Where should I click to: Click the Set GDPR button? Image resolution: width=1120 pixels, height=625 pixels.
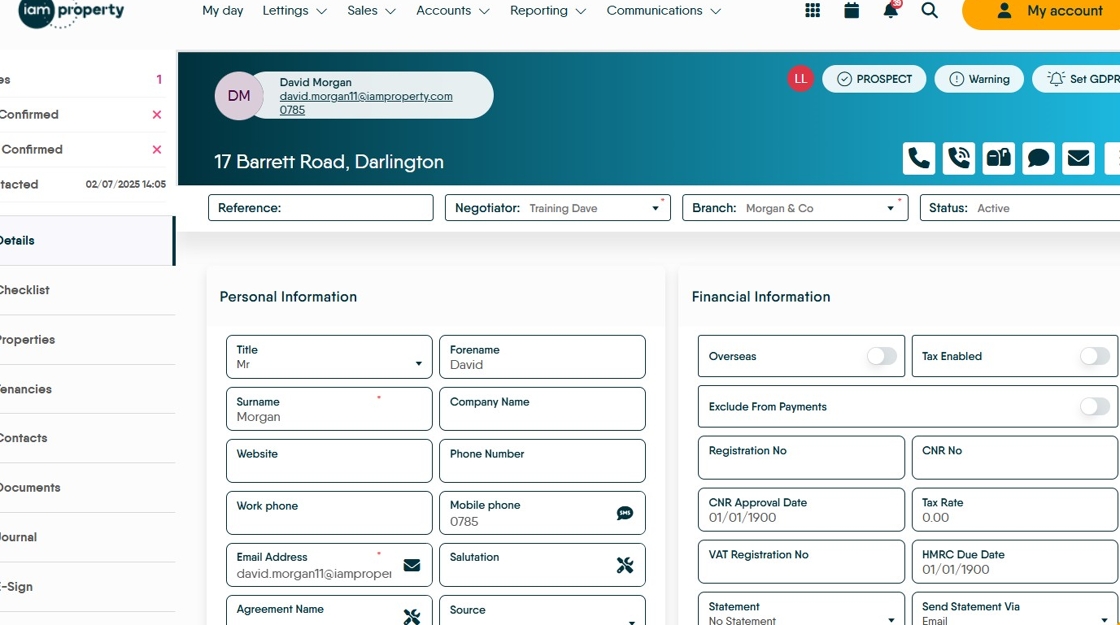[1076, 79]
